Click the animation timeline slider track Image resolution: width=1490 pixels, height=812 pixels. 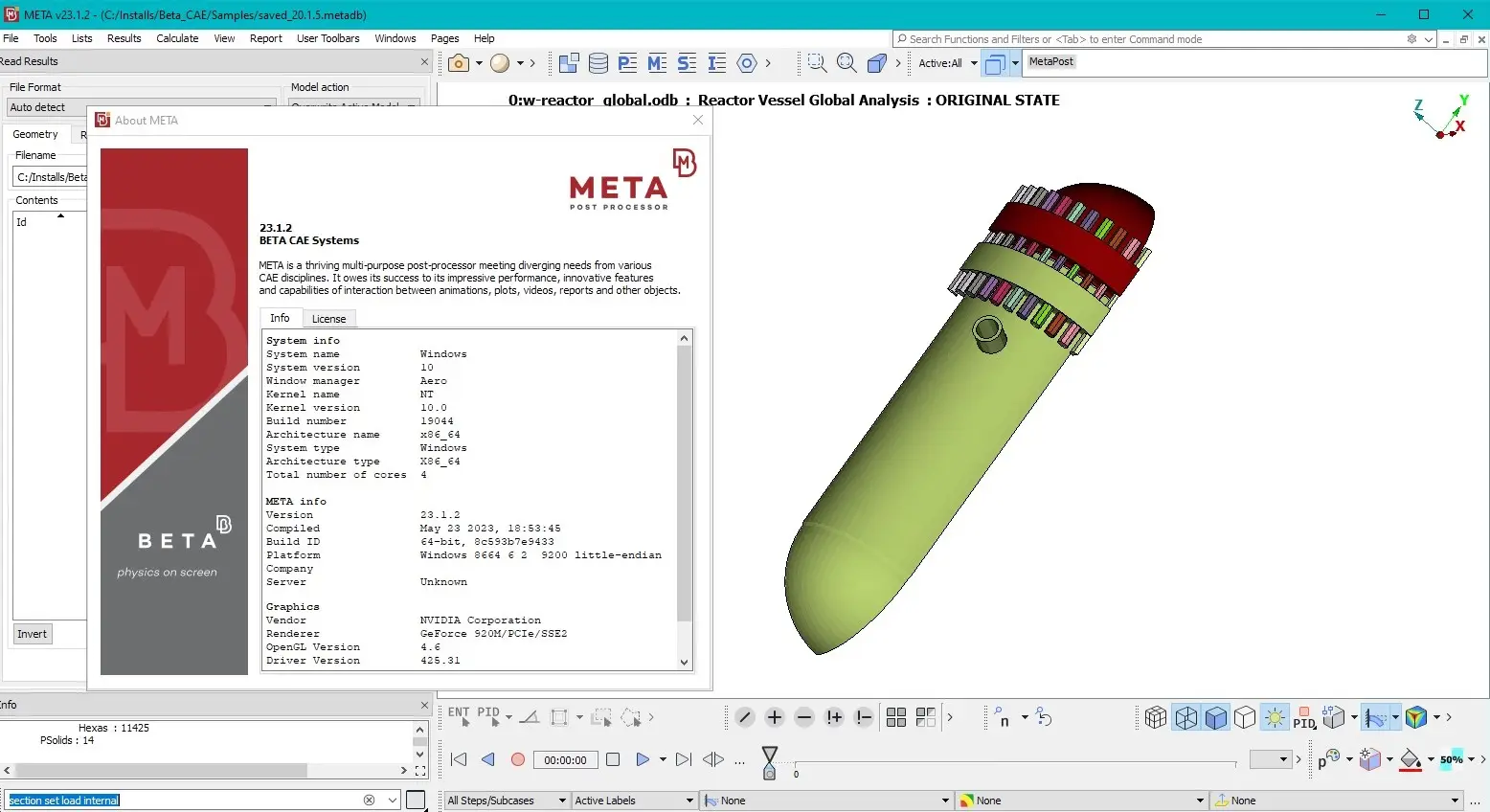point(1015,762)
